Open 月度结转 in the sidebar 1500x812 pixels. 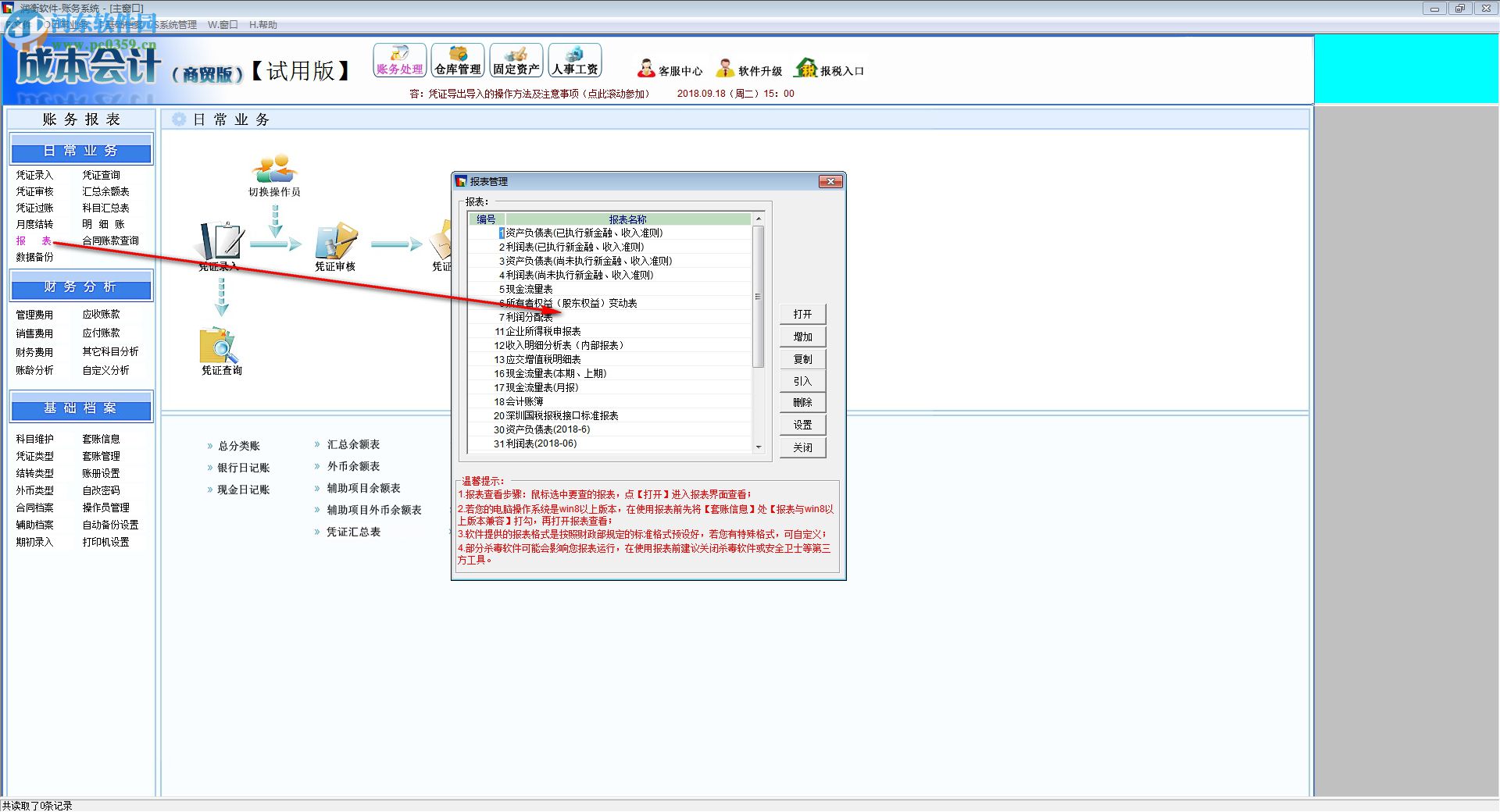34,224
